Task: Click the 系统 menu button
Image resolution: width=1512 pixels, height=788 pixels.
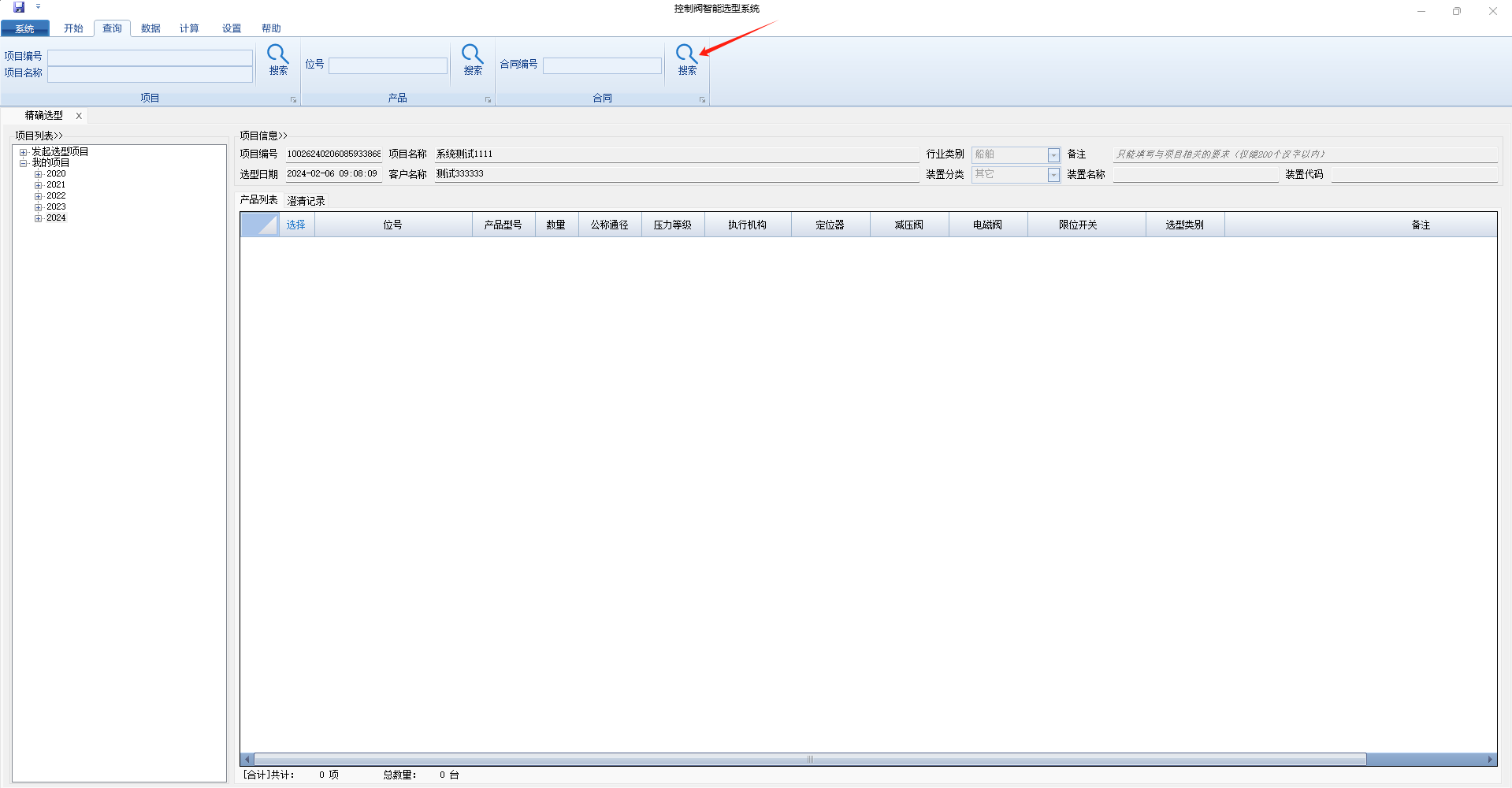Action: (x=25, y=28)
